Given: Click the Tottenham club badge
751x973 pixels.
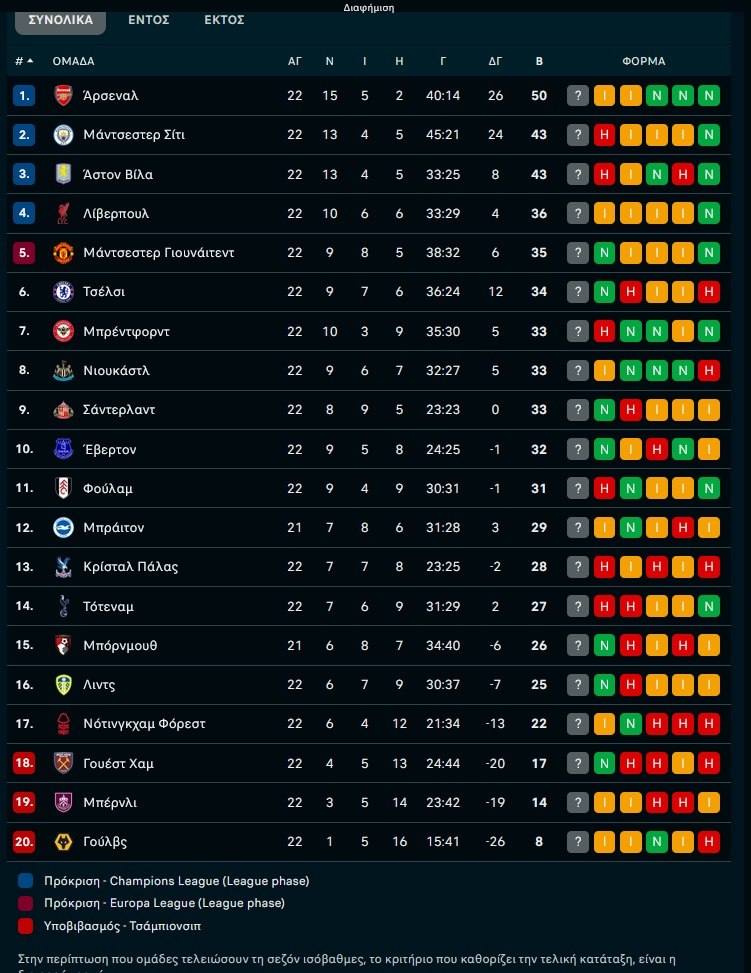Looking at the screenshot, I should point(63,606).
